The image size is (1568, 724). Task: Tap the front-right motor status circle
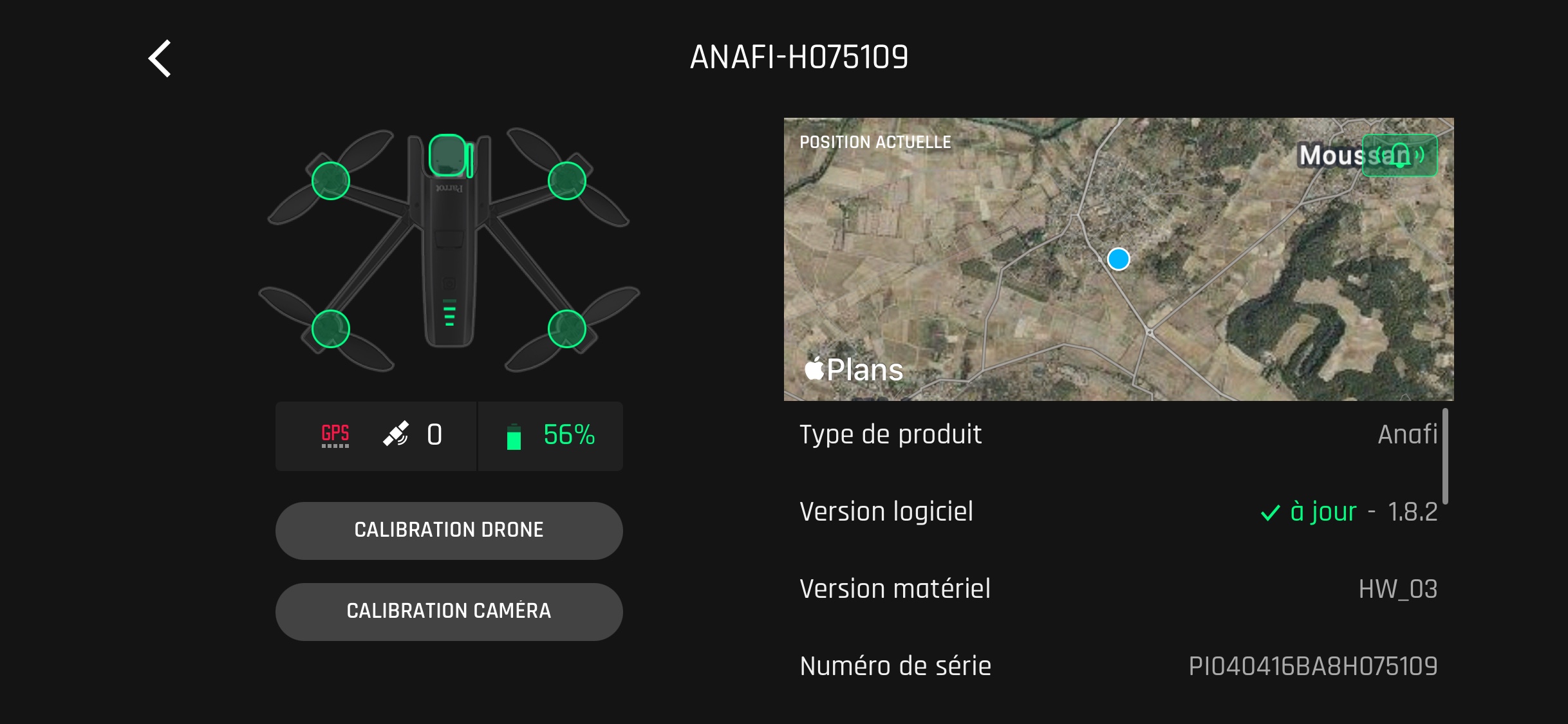click(x=567, y=181)
